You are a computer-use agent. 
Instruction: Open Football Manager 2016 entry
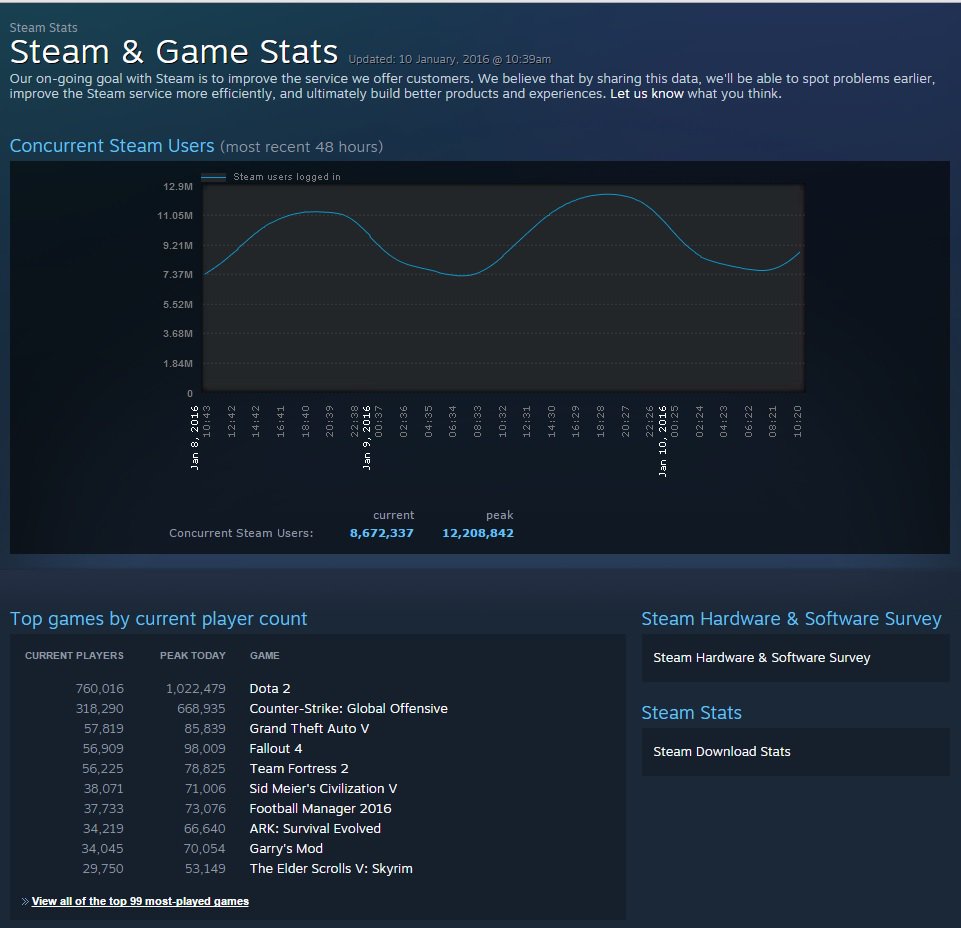(320, 808)
